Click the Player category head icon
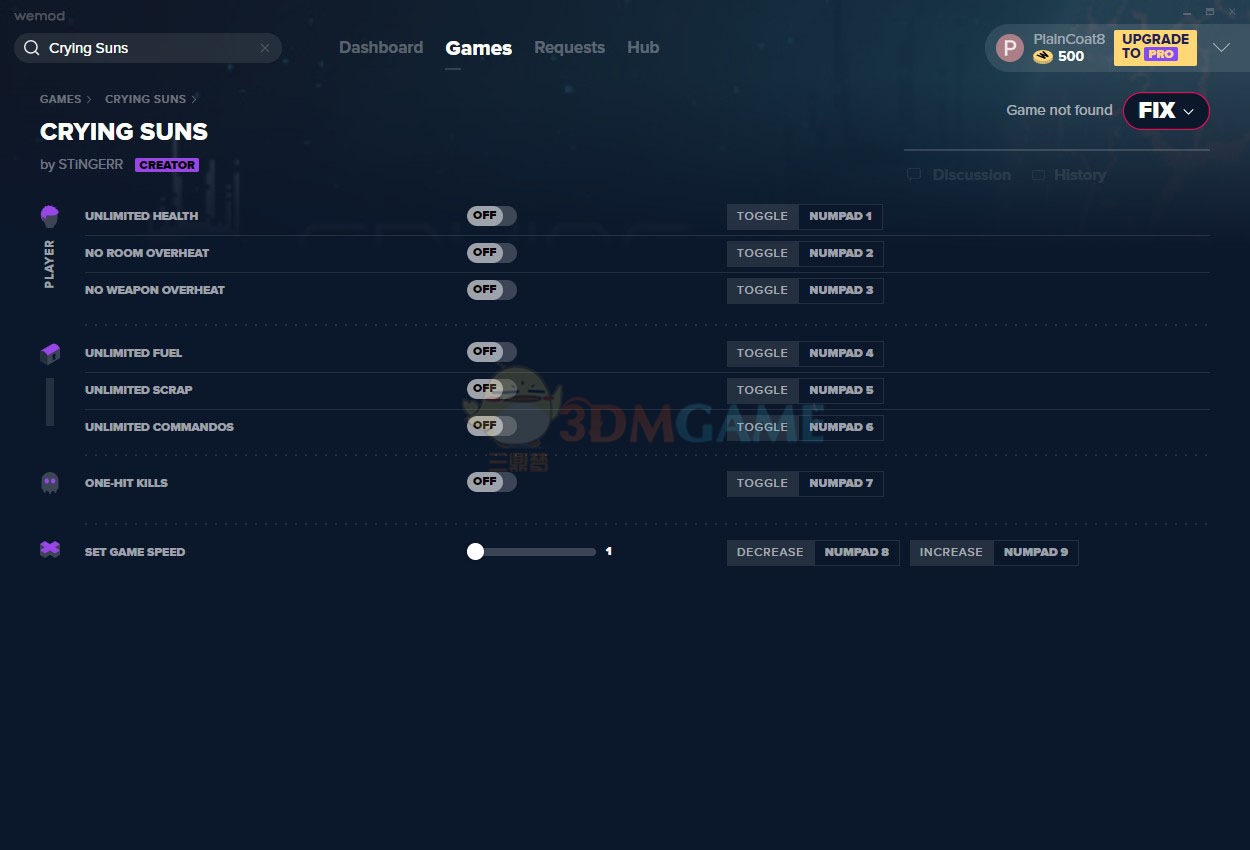 pos(50,216)
